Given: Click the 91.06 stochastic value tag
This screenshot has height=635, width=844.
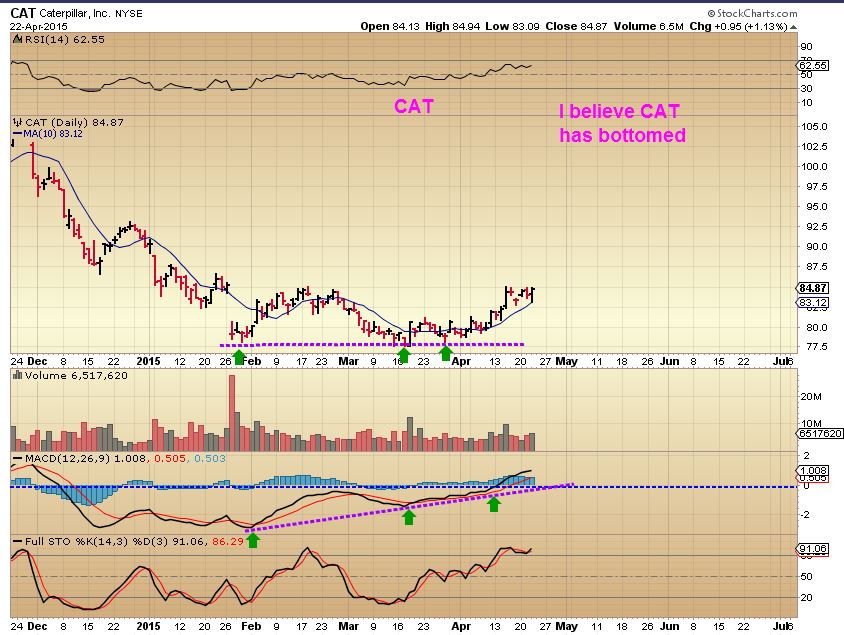Looking at the screenshot, I should pos(813,548).
